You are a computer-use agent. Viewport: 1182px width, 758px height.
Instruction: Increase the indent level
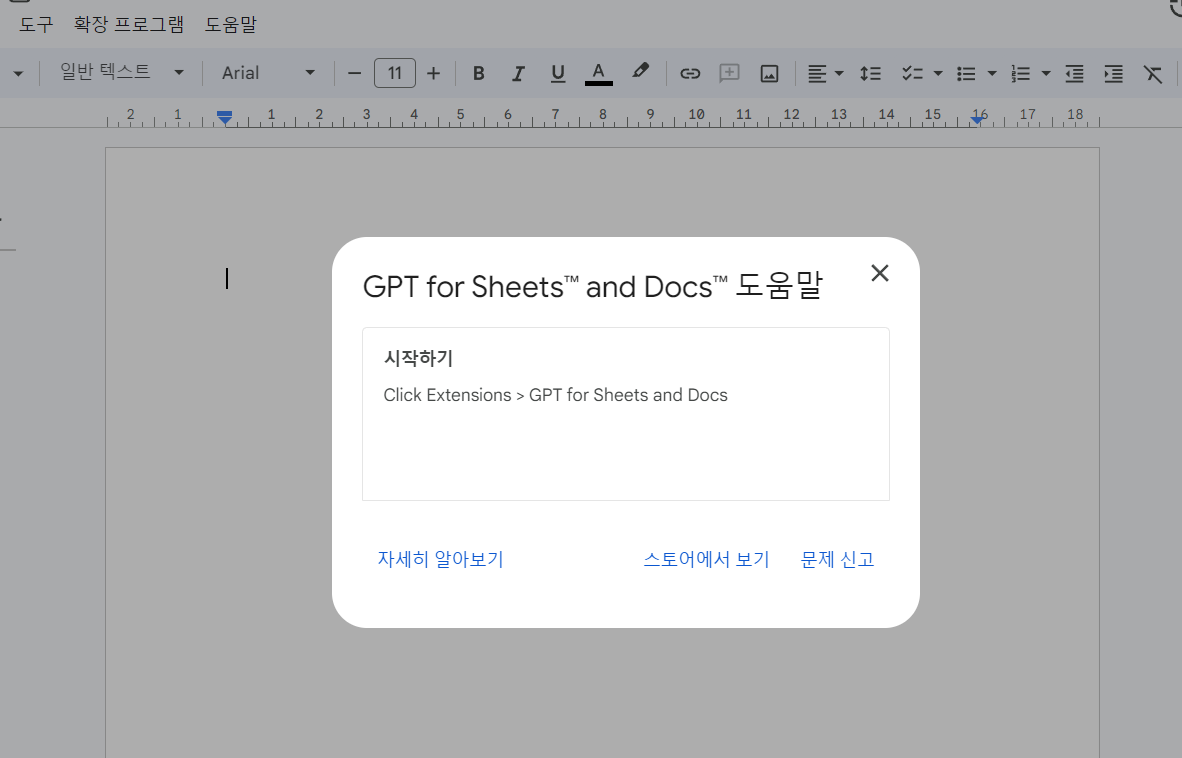pyautogui.click(x=1113, y=73)
